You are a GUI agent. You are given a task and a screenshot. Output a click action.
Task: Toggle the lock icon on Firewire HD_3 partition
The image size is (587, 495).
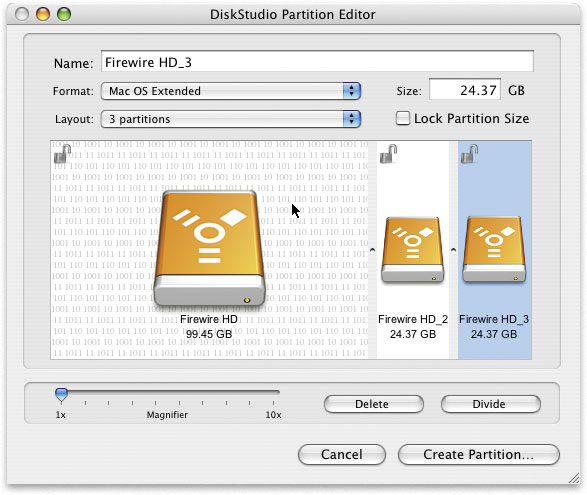tap(469, 154)
